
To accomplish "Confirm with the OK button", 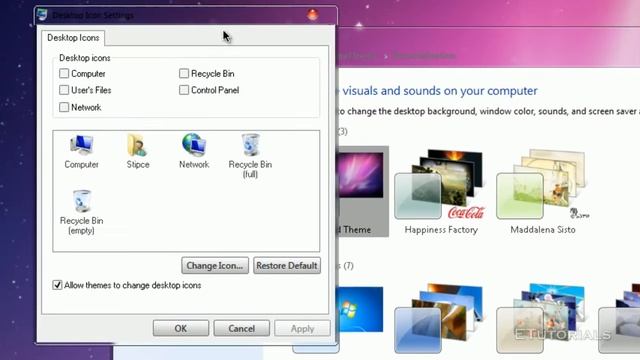I will tap(181, 328).
